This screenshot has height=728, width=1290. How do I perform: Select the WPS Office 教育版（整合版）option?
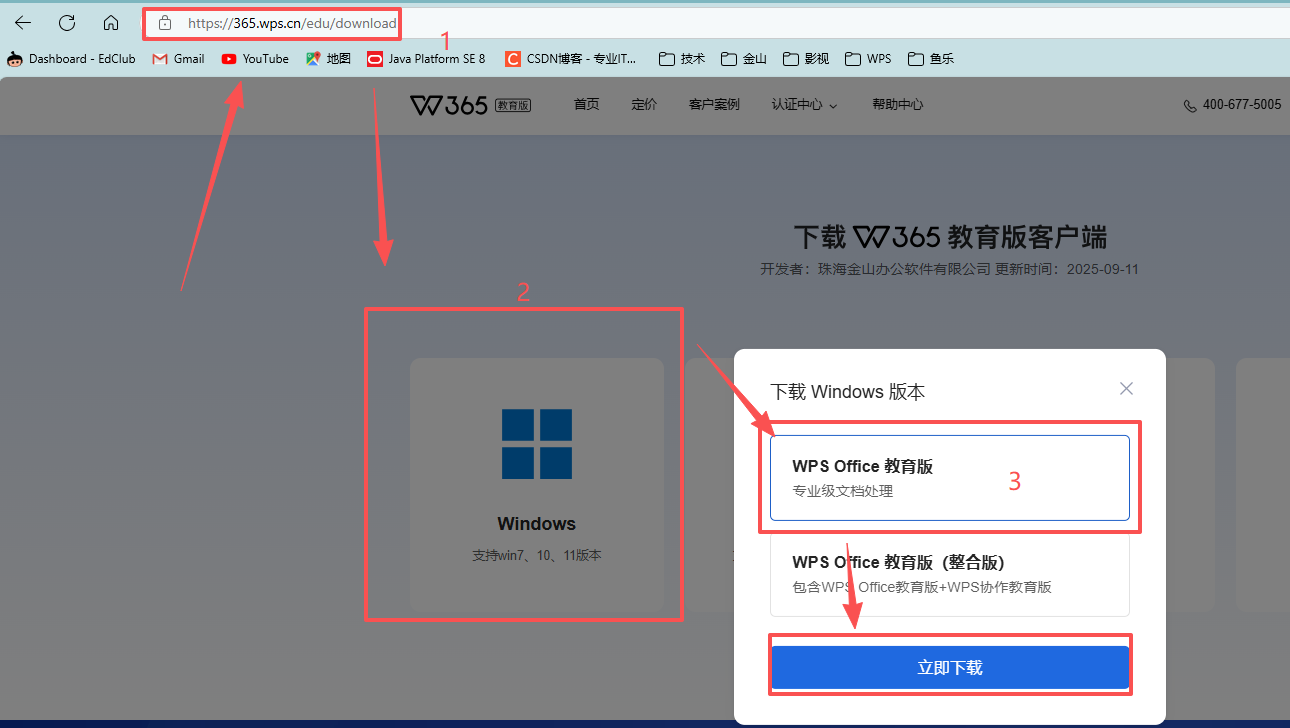pos(949,573)
